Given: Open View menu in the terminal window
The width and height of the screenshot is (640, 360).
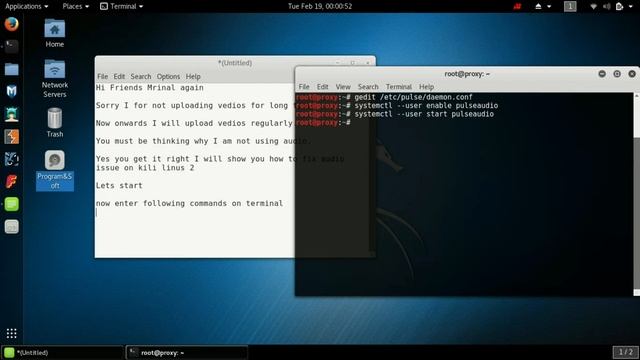Looking at the screenshot, I should [343, 87].
